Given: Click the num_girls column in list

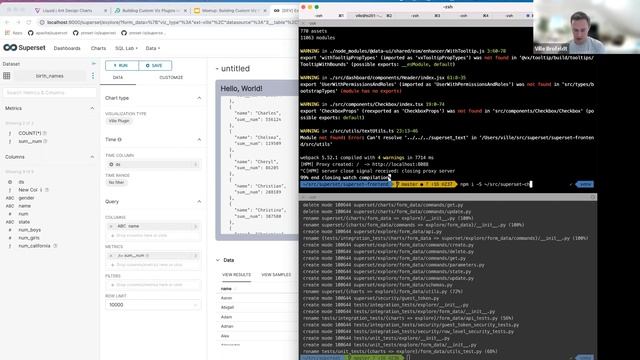Looking at the screenshot, I should tap(29, 238).
